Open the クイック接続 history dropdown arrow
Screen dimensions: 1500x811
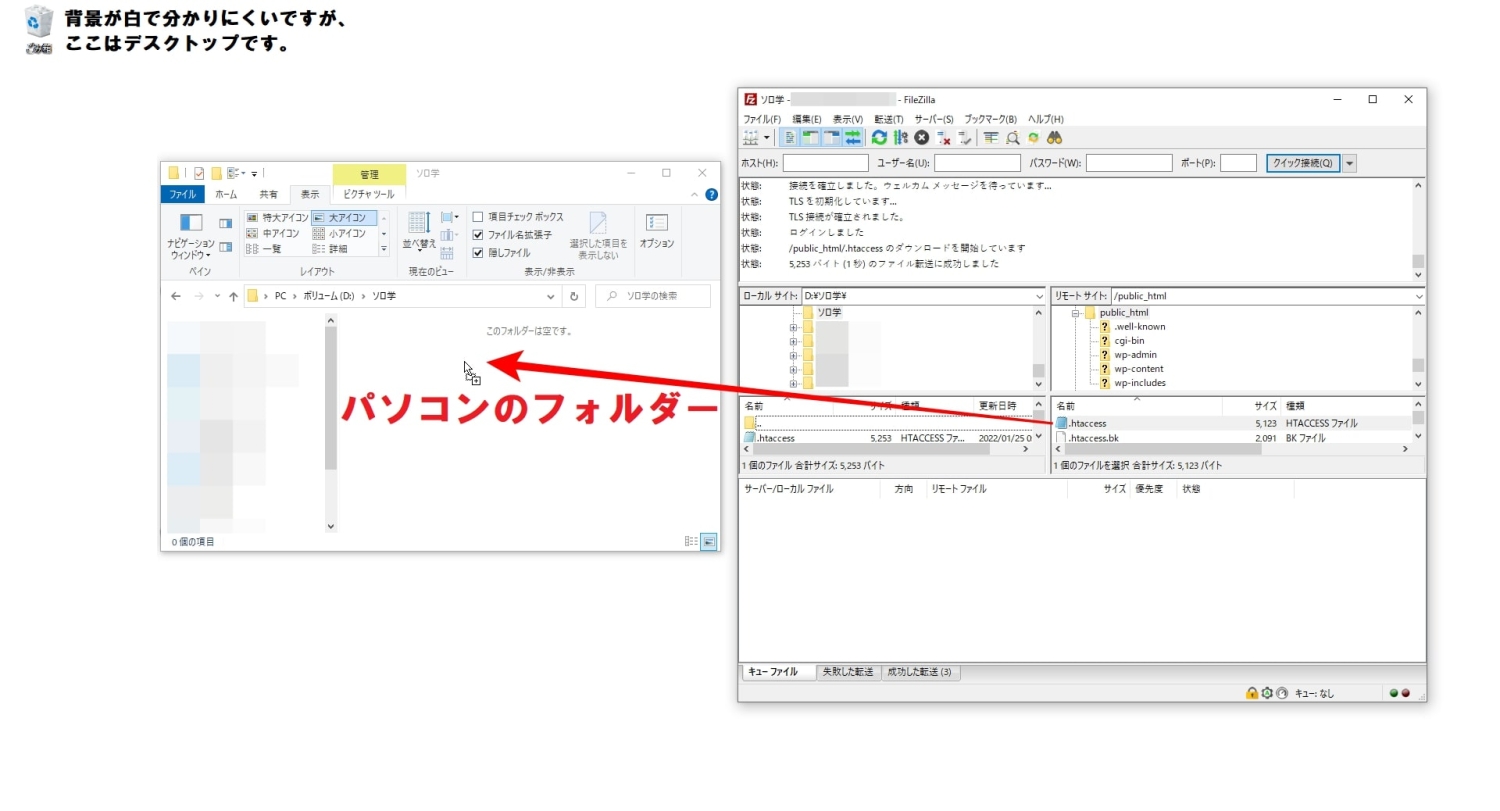(x=1350, y=163)
